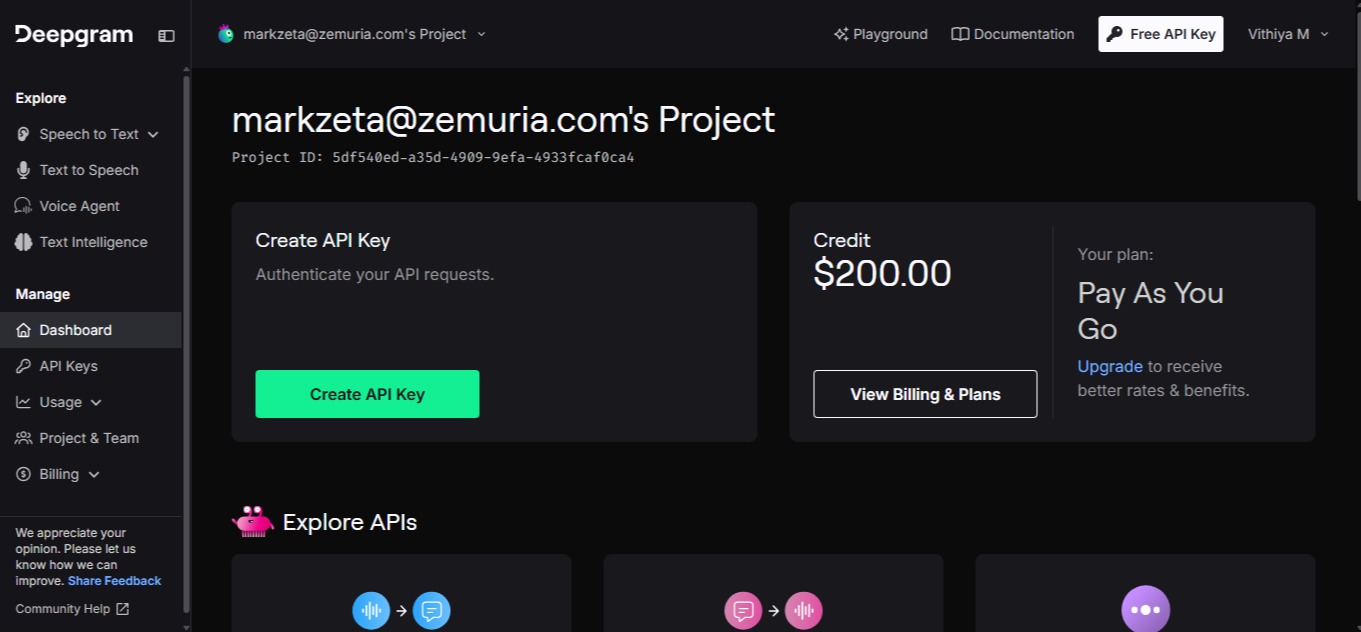
Task: Open the Share Feedback link
Action: pyautogui.click(x=114, y=581)
